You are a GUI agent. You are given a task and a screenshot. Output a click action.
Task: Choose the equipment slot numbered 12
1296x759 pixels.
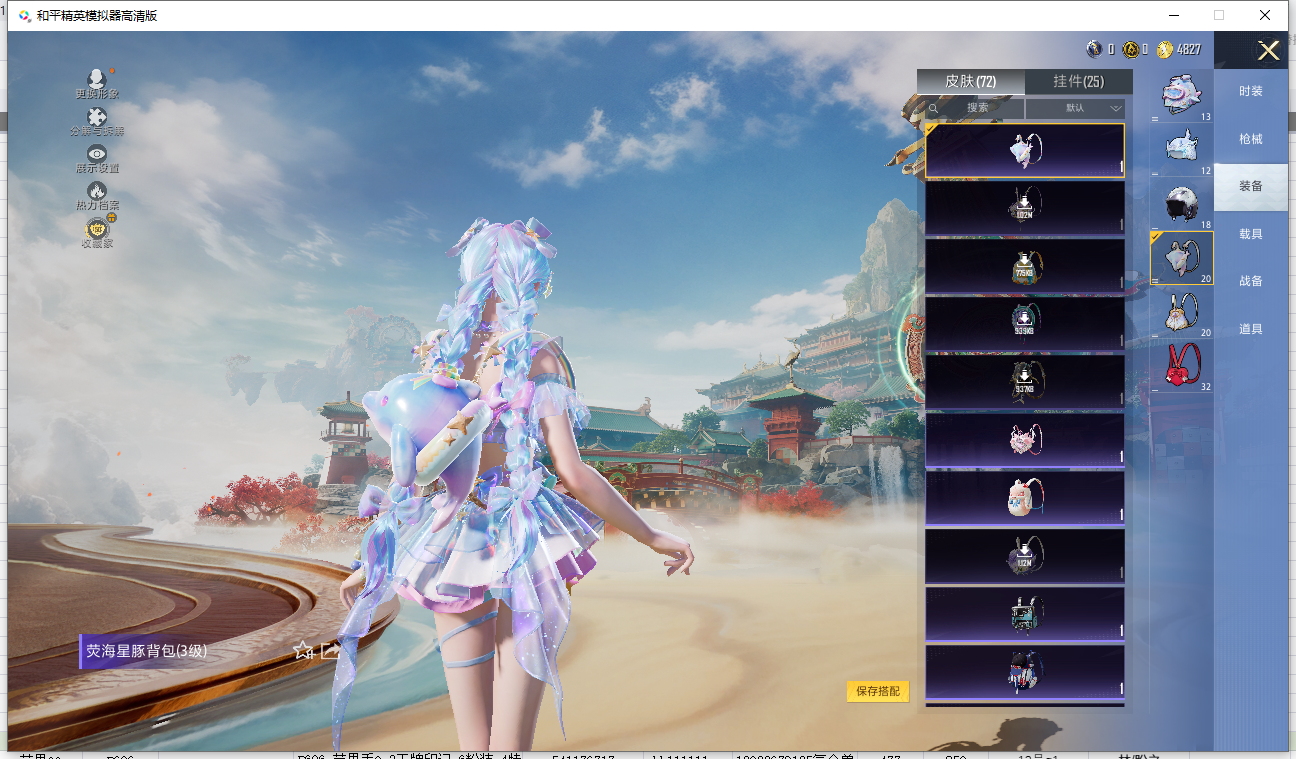(x=1182, y=150)
